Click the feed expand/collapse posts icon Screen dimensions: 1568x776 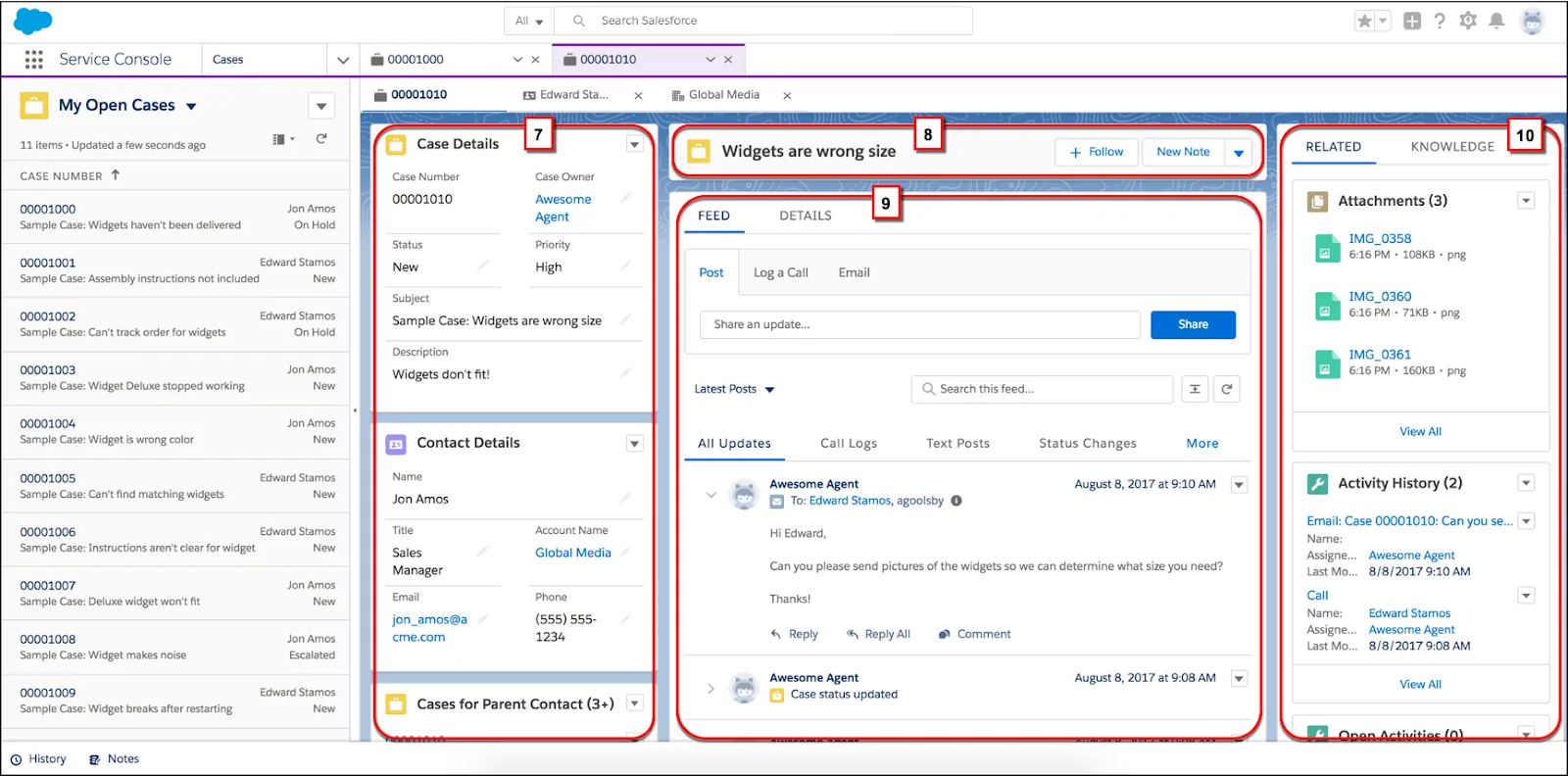[1195, 389]
